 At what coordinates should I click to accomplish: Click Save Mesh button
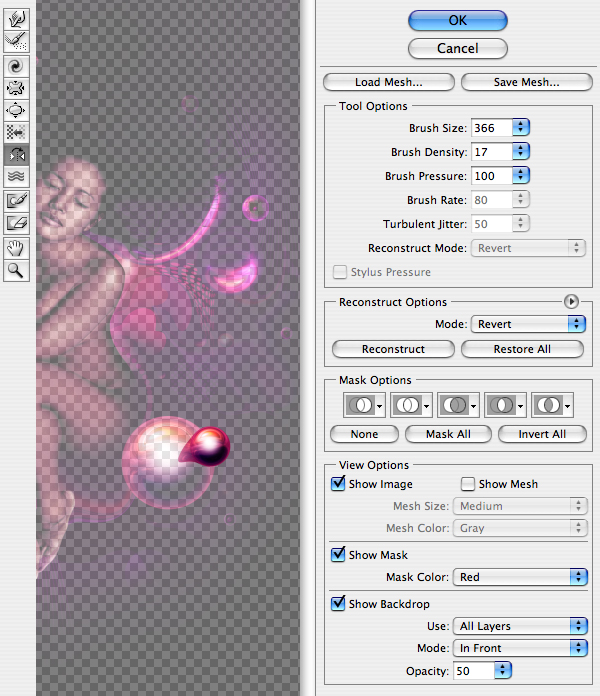pos(527,82)
